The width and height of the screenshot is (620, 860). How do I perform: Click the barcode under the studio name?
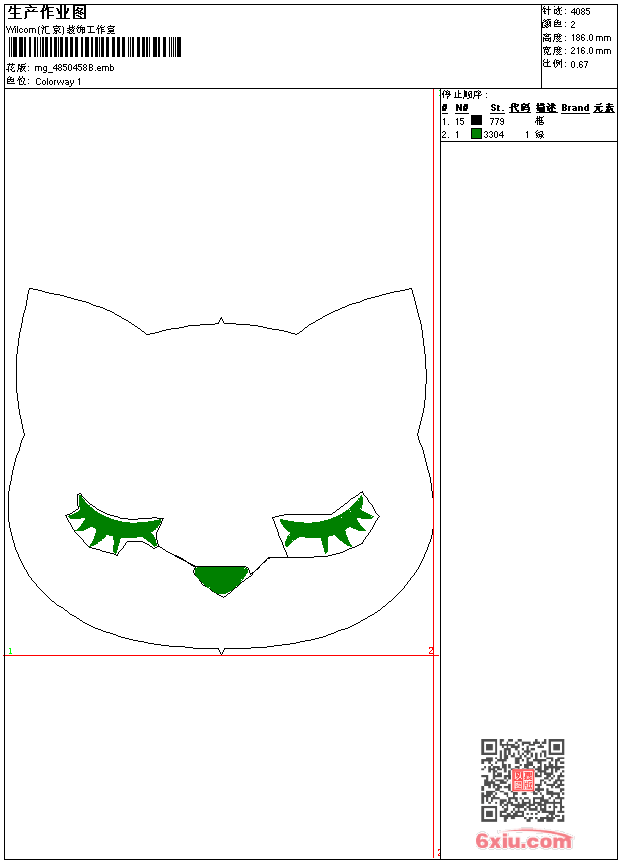[x=94, y=47]
